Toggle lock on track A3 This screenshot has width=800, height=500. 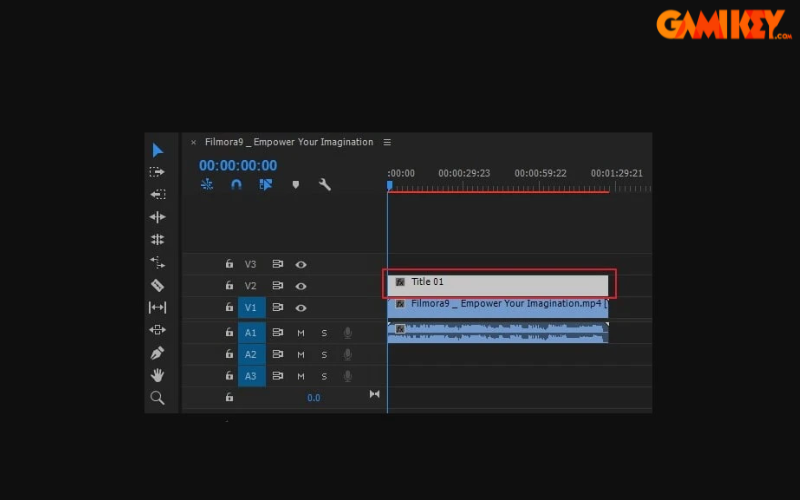tap(229, 376)
